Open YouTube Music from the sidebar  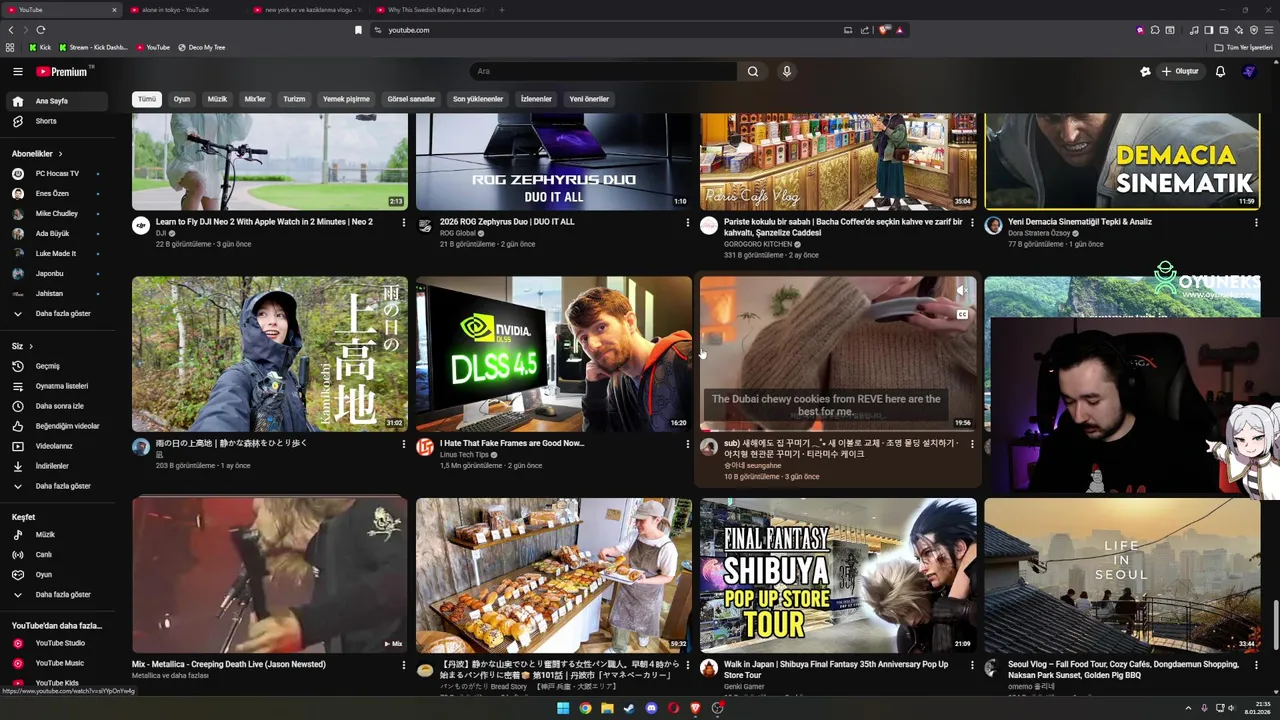(56, 663)
